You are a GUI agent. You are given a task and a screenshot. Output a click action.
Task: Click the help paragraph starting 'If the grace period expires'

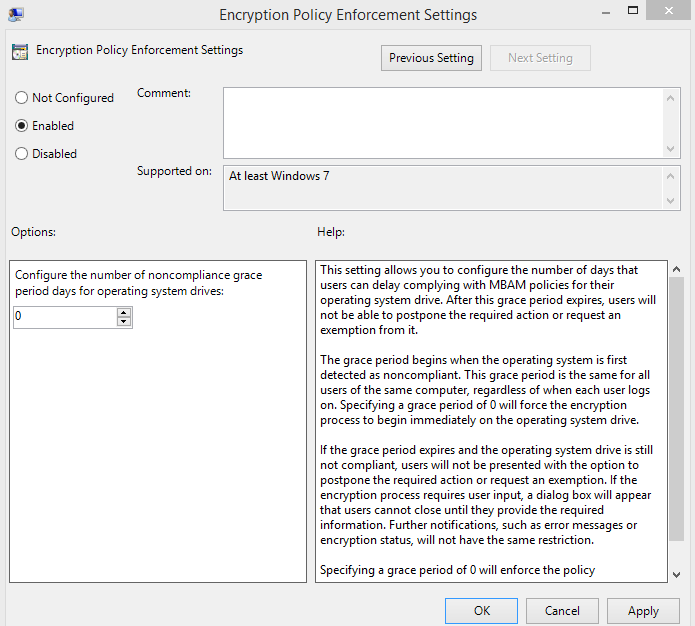point(486,495)
